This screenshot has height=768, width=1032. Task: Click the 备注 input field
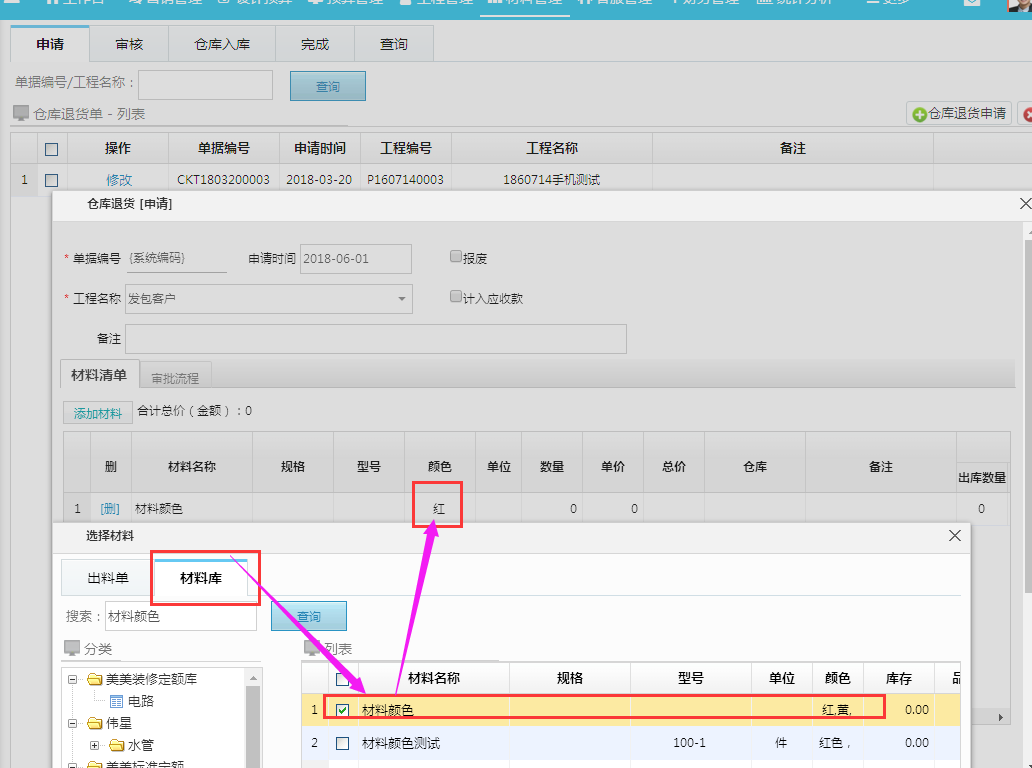(375, 339)
